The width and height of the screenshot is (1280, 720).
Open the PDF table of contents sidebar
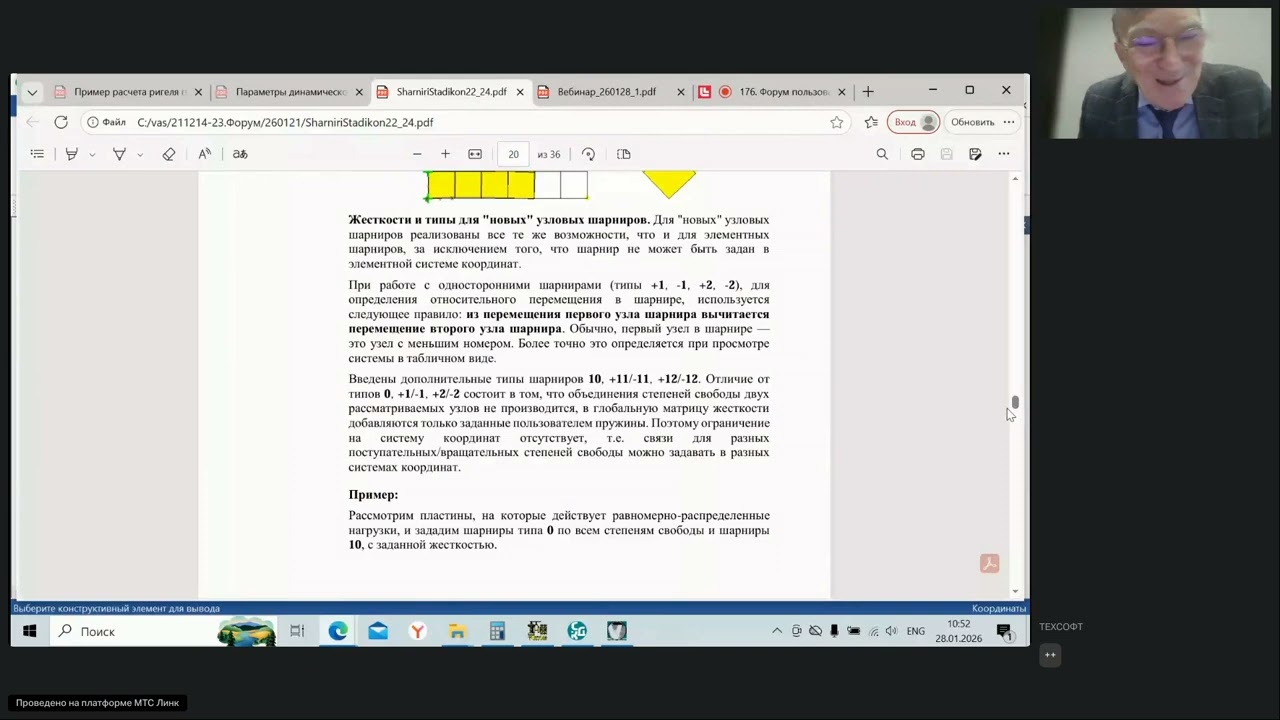point(37,154)
